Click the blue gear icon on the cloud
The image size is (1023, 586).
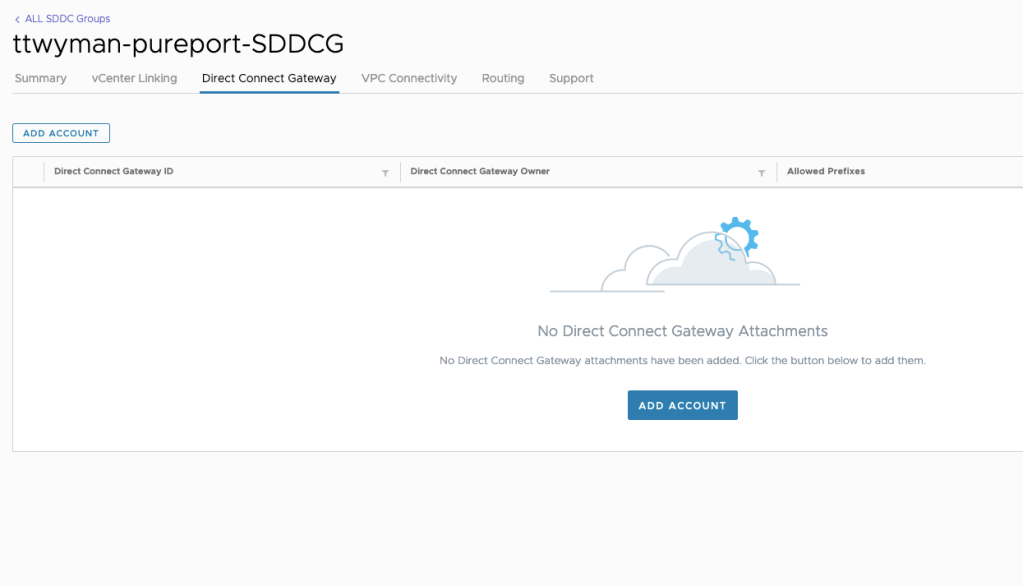click(x=740, y=236)
